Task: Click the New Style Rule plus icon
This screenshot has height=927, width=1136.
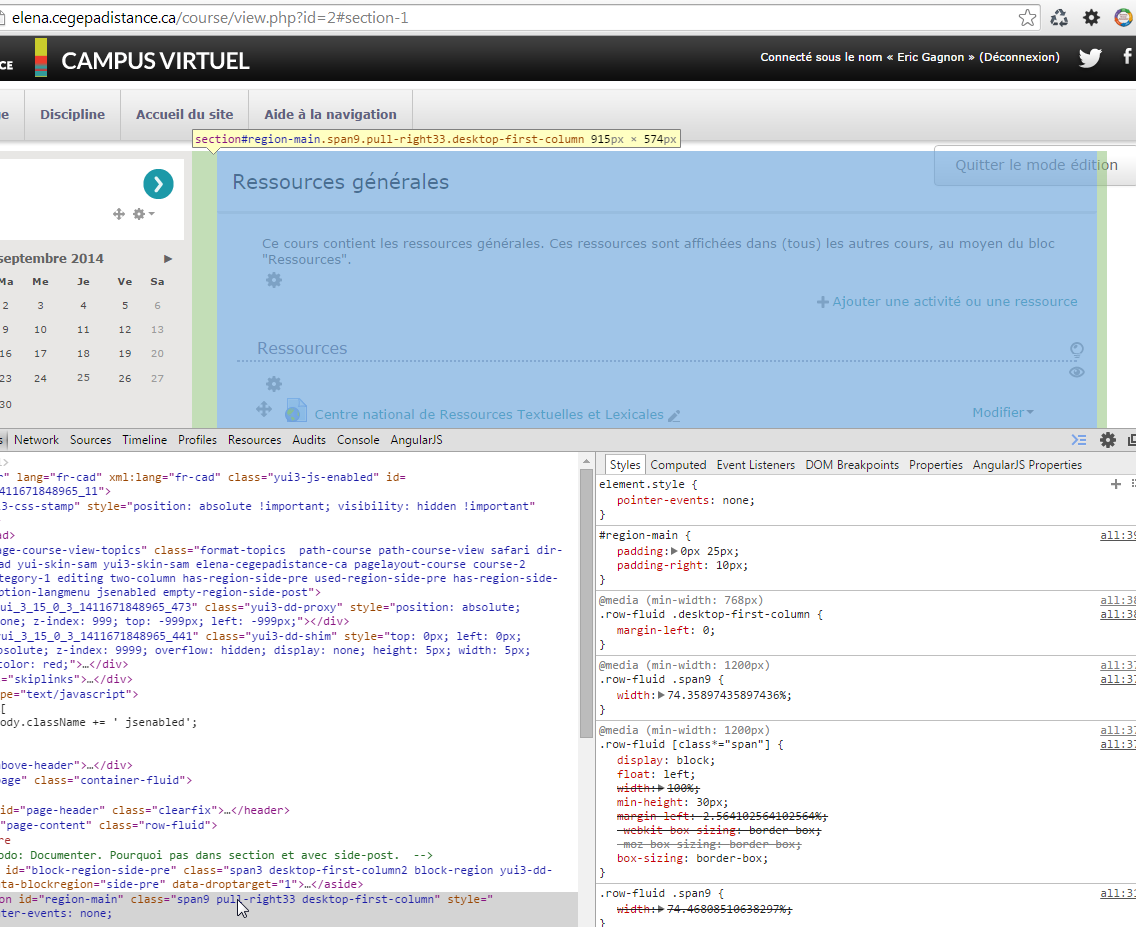Action: coord(1116,484)
